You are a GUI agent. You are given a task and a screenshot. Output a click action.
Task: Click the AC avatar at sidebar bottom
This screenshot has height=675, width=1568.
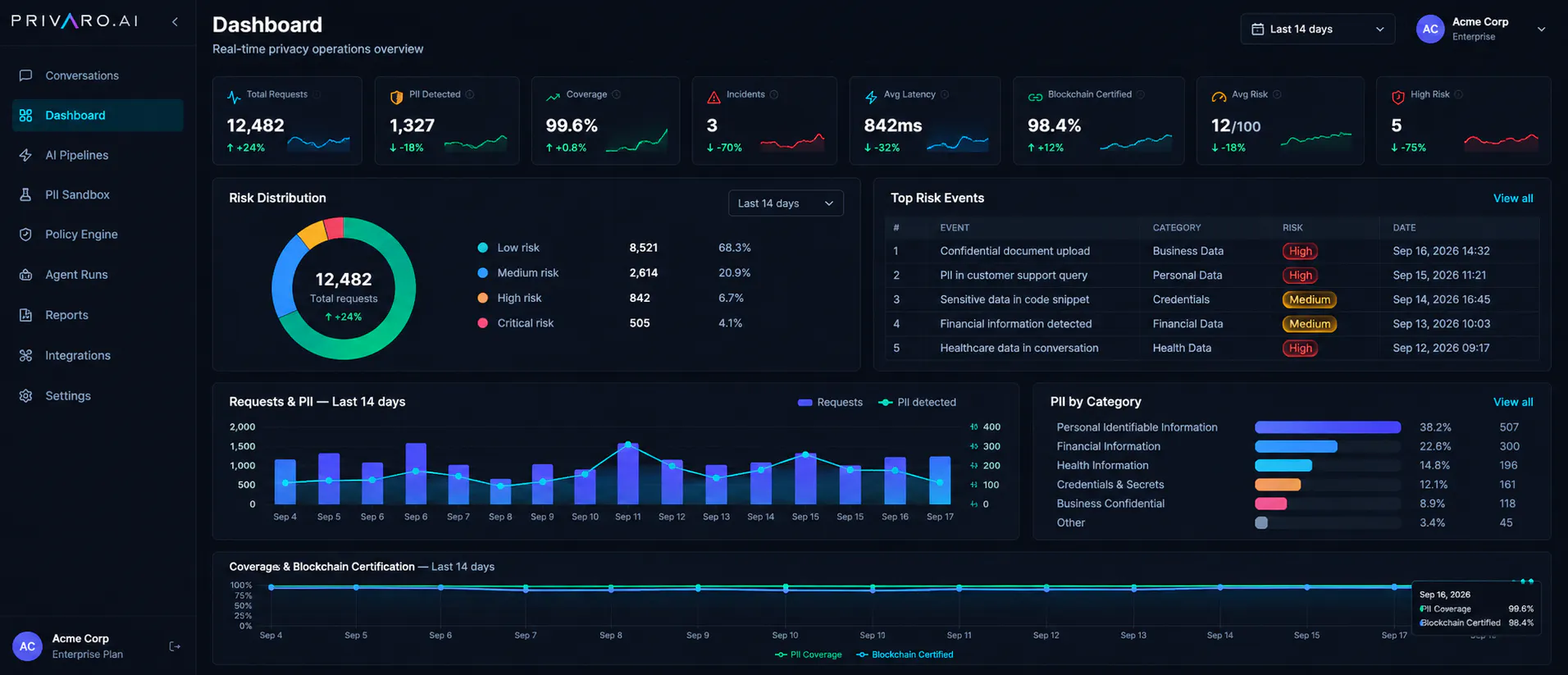[27, 646]
